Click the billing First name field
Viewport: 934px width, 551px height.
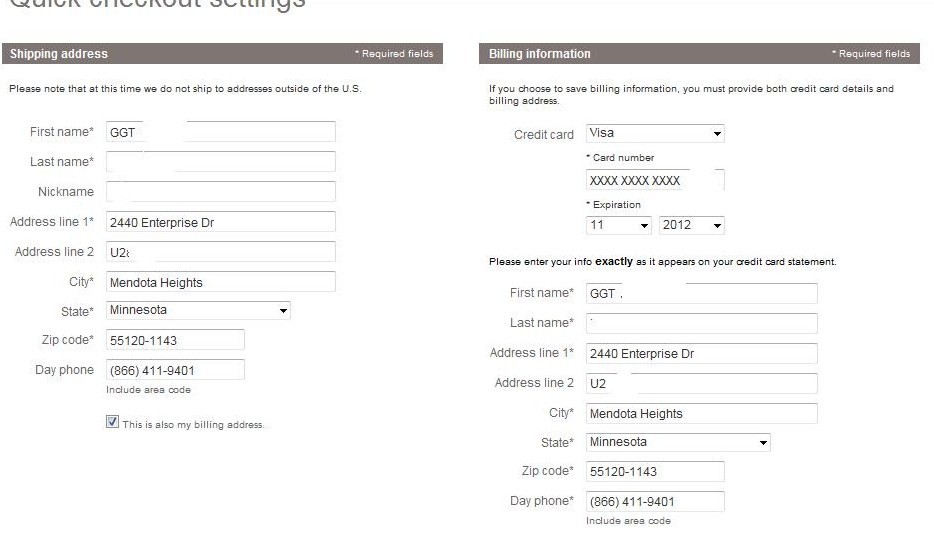pyautogui.click(x=701, y=294)
